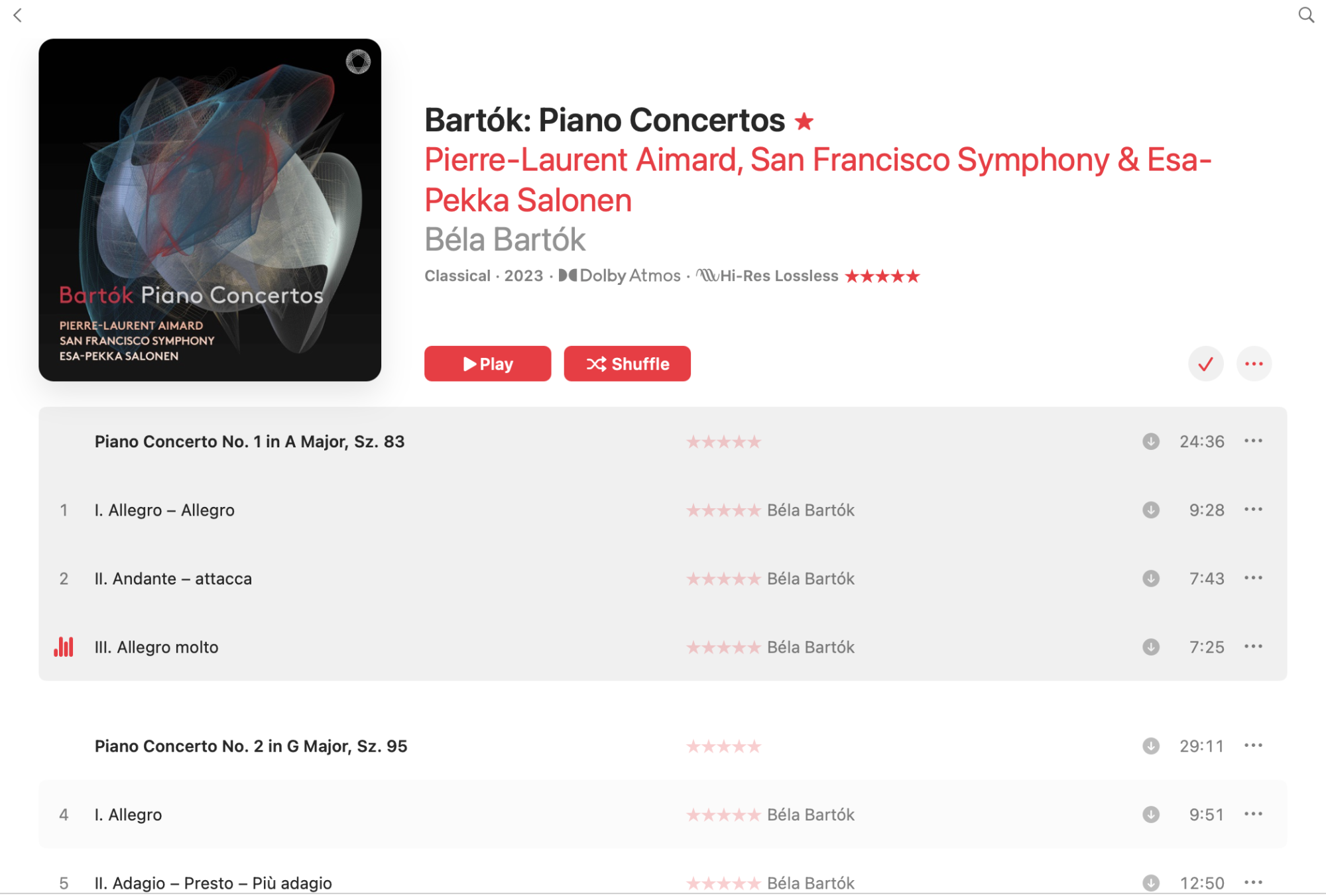Download the I. Allegro – Allegro track
1326x896 pixels.
(1151, 510)
